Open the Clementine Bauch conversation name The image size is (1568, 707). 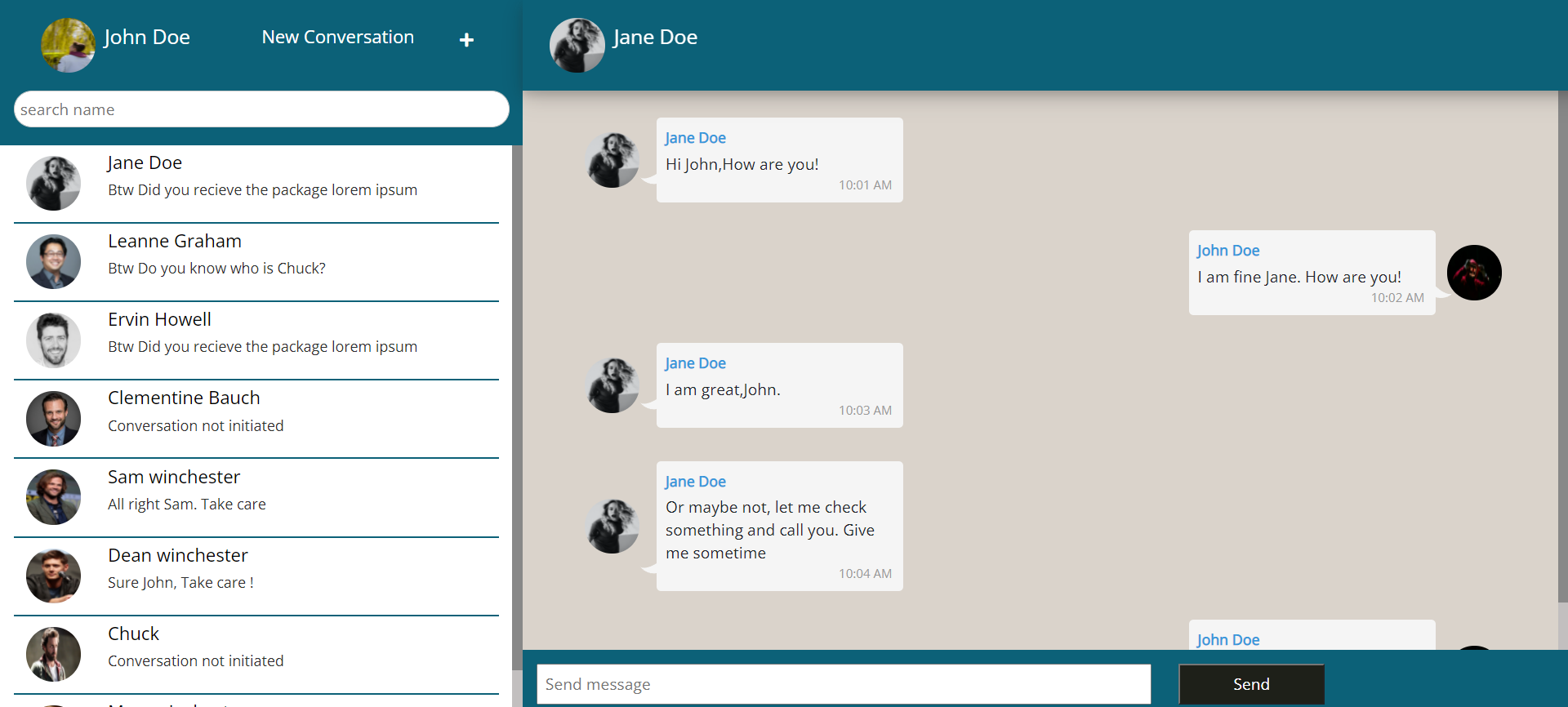184,398
